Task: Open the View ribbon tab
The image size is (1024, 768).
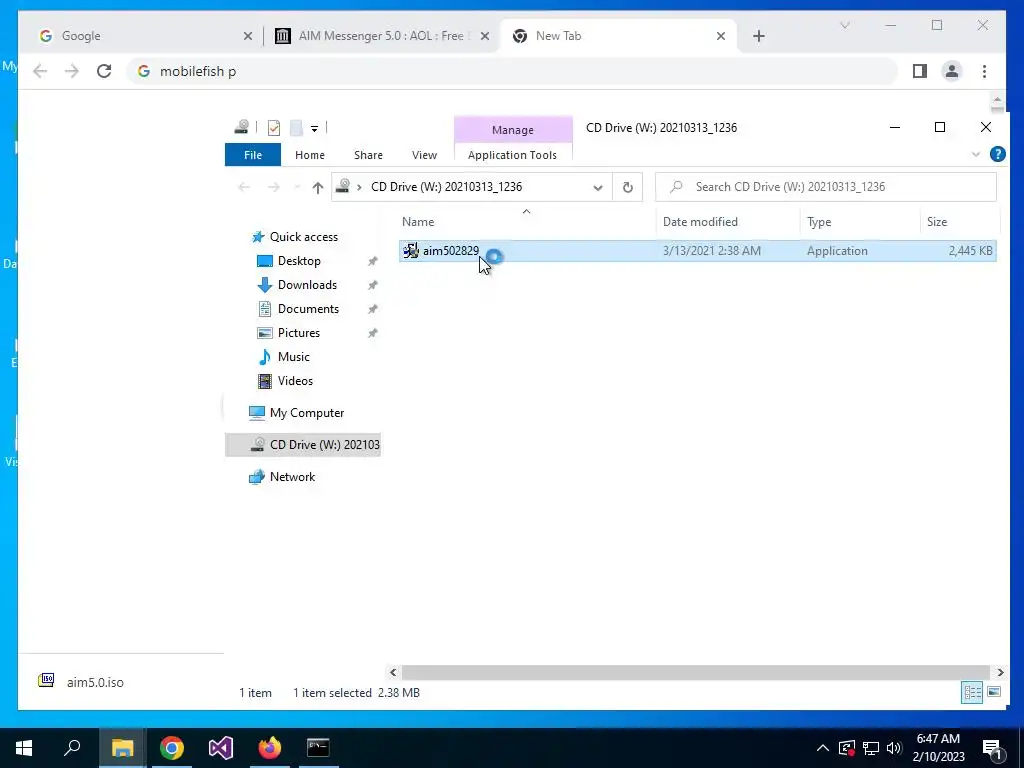Action: (x=424, y=155)
